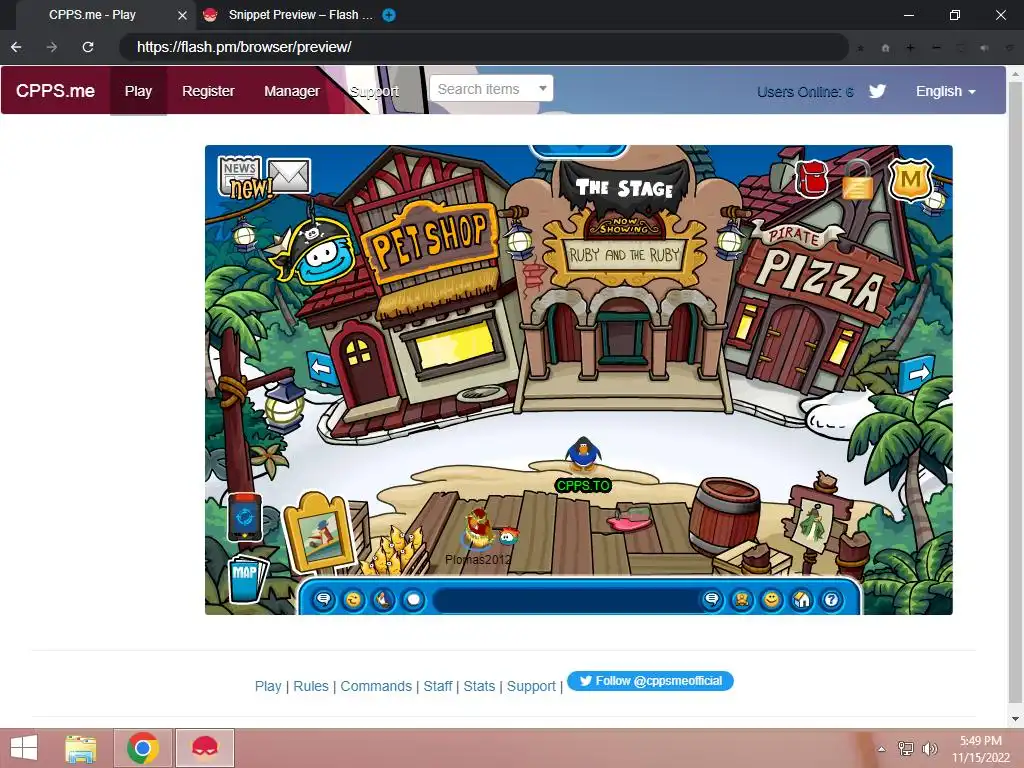Click the pirate puffle sign

point(313,253)
